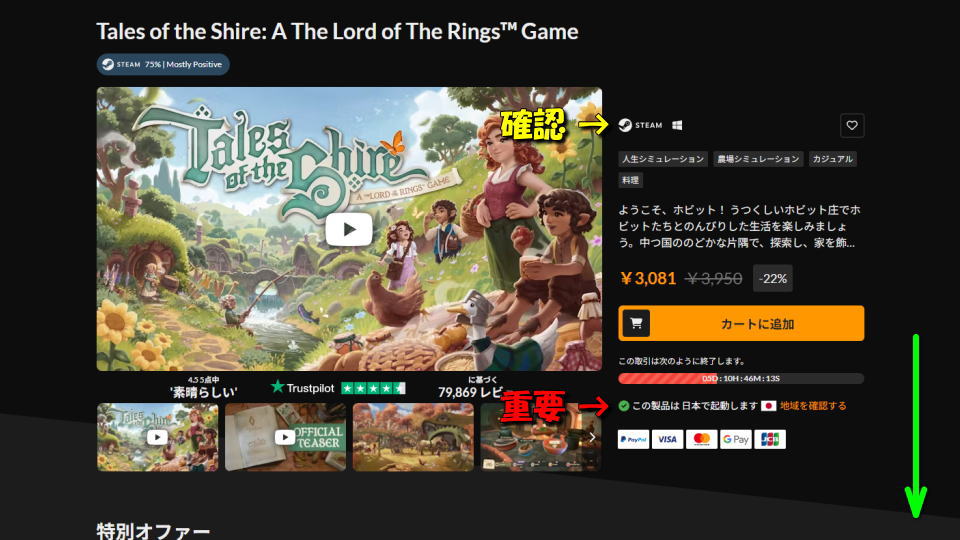Click the PayPal payment icon
The image size is (960, 540).
[x=633, y=439]
